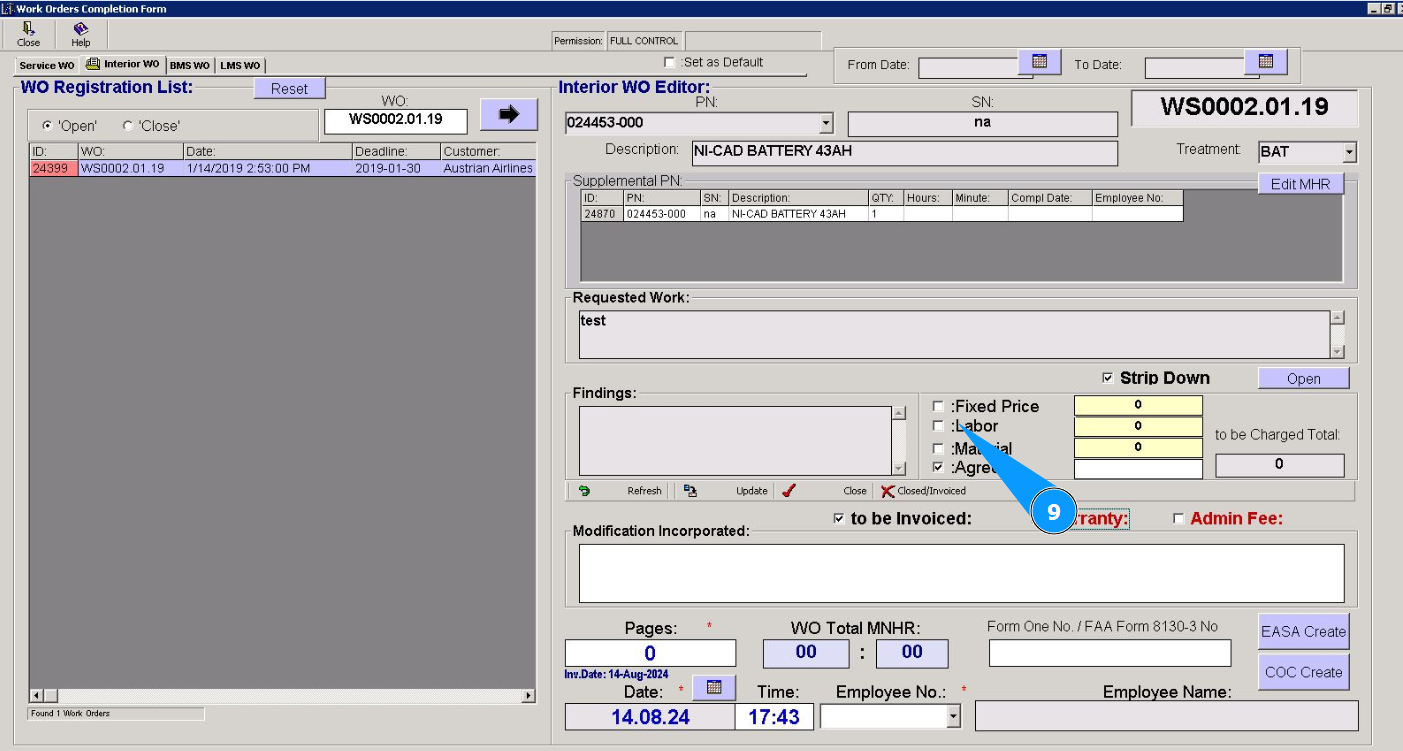The height and width of the screenshot is (751, 1403).
Task: Open the From Date calendar picker
Action: 1039,62
